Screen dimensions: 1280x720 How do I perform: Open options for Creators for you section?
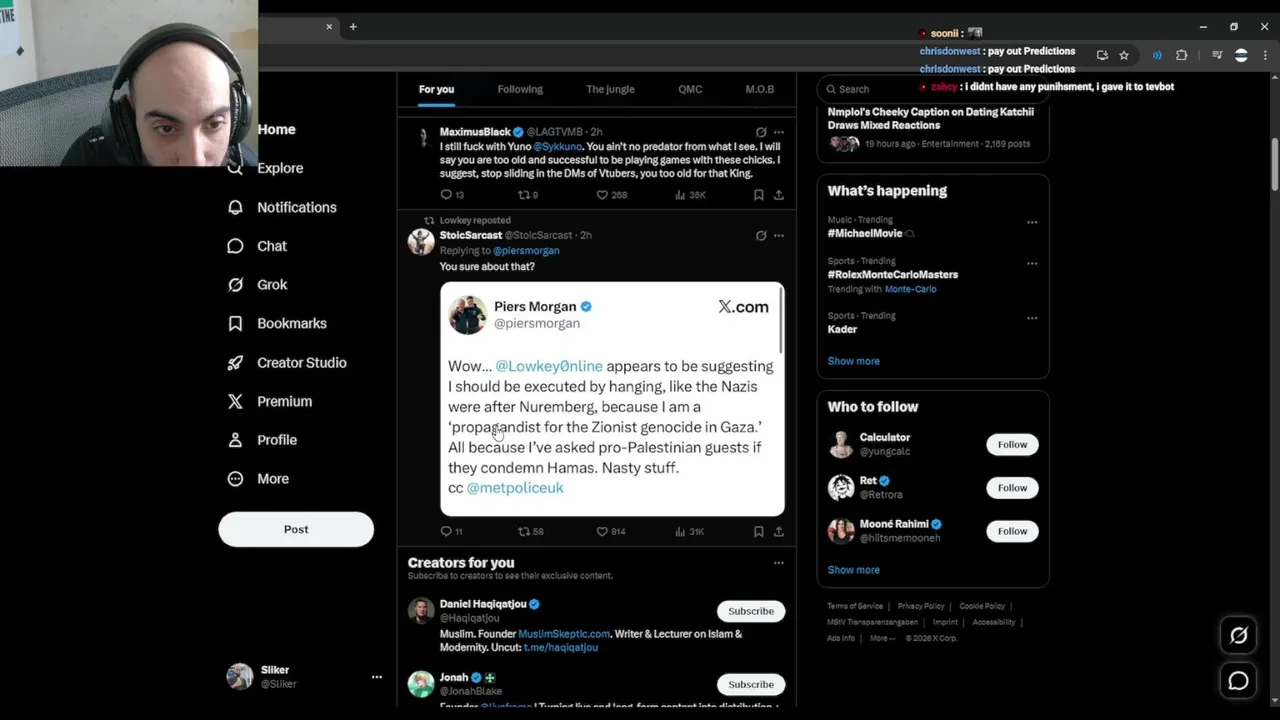click(779, 563)
